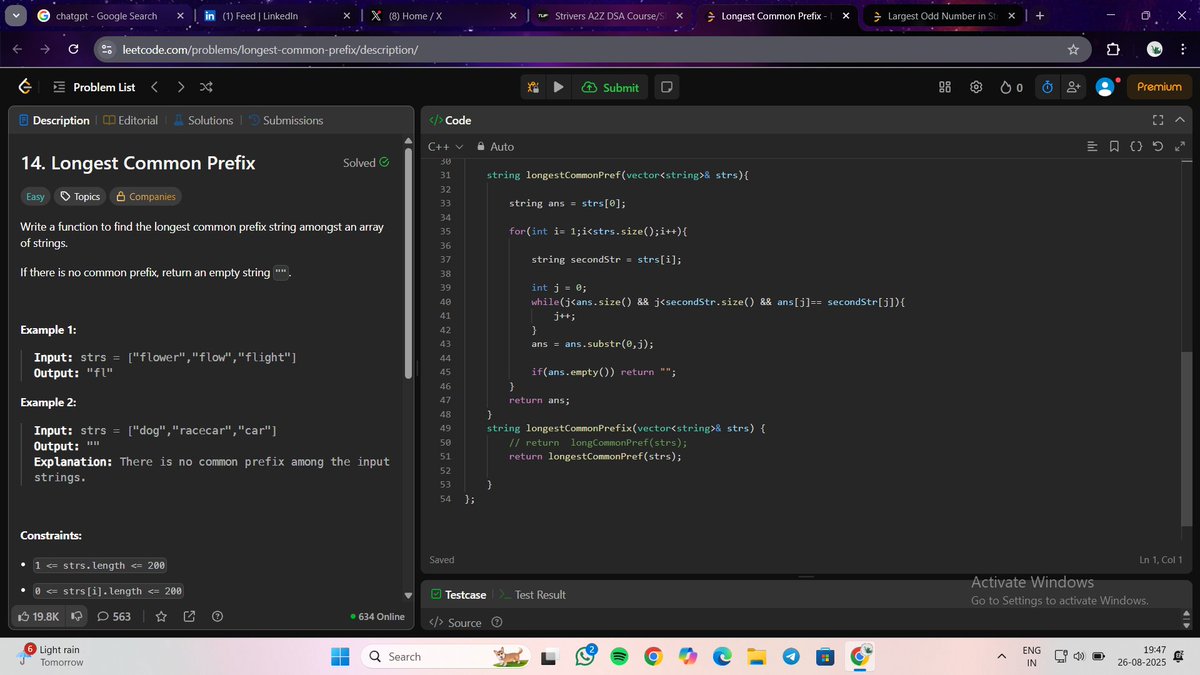Reload the page in the browser

[x=73, y=49]
